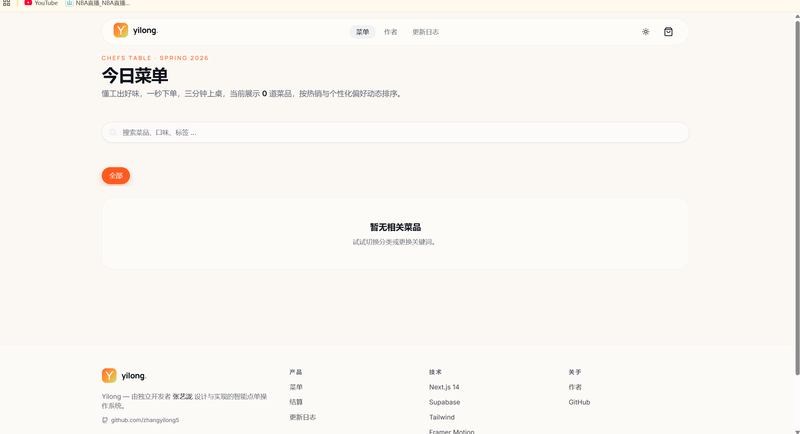The image size is (800, 434).
Task: Select the 全部 category filter pill
Action: (116, 175)
